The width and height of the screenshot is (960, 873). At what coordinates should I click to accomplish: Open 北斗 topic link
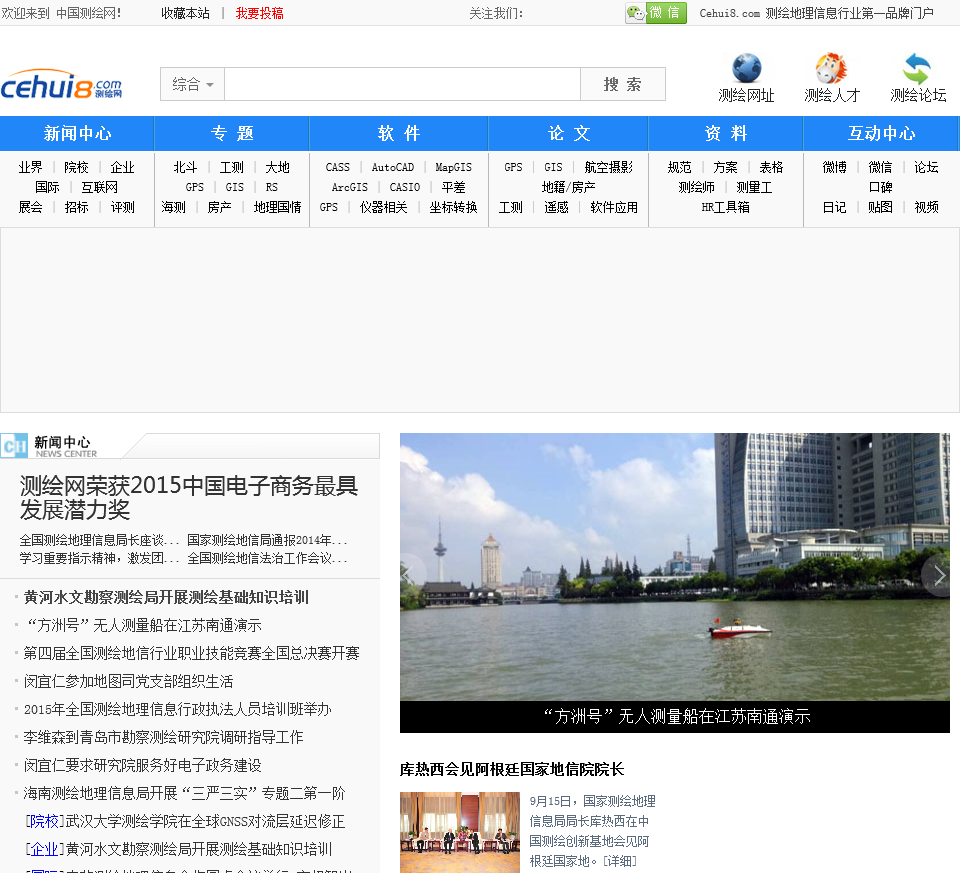[186, 167]
